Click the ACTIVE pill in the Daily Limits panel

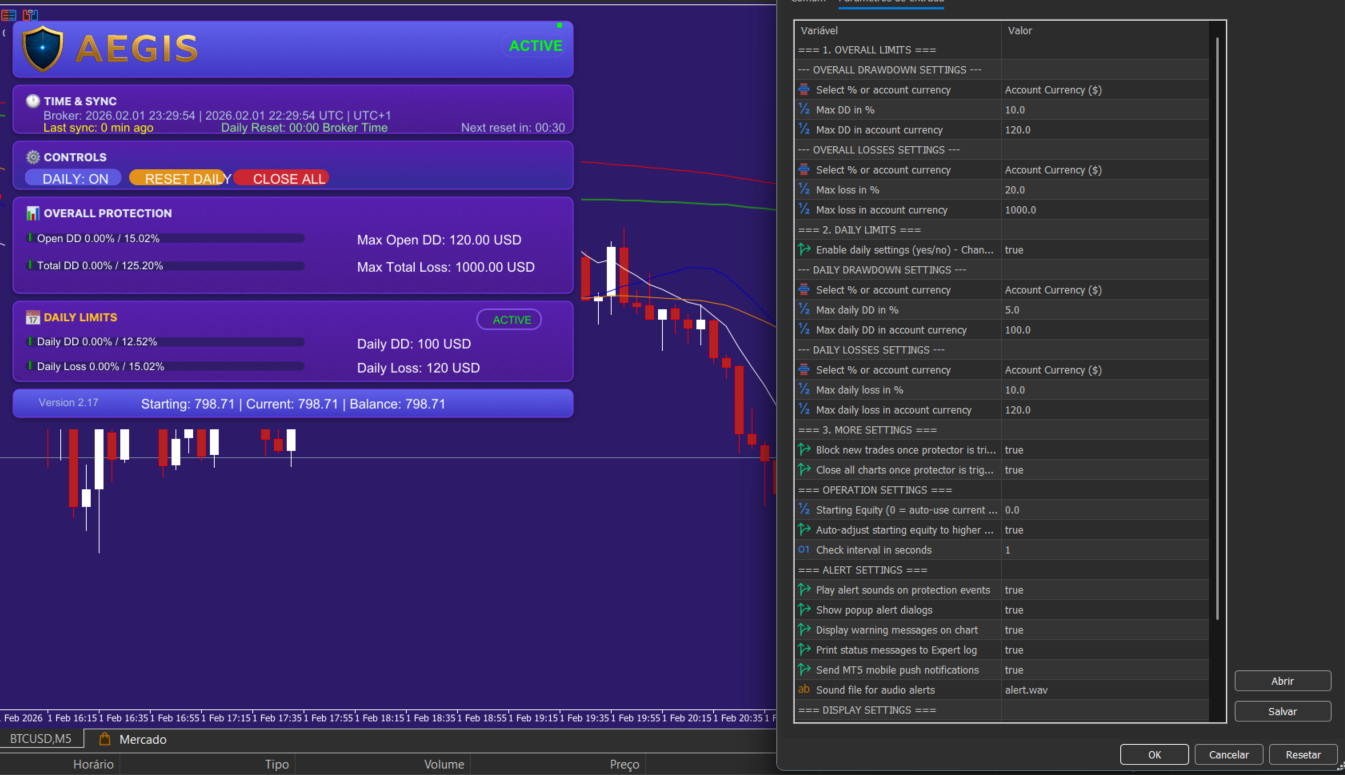click(510, 320)
